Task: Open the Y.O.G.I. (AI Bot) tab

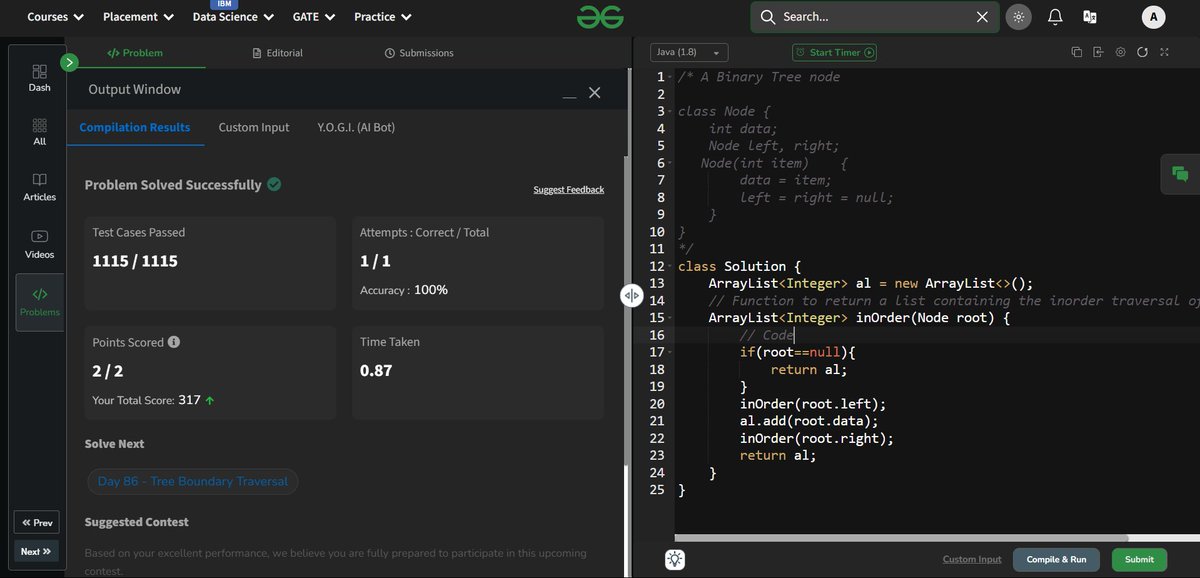Action: (357, 127)
